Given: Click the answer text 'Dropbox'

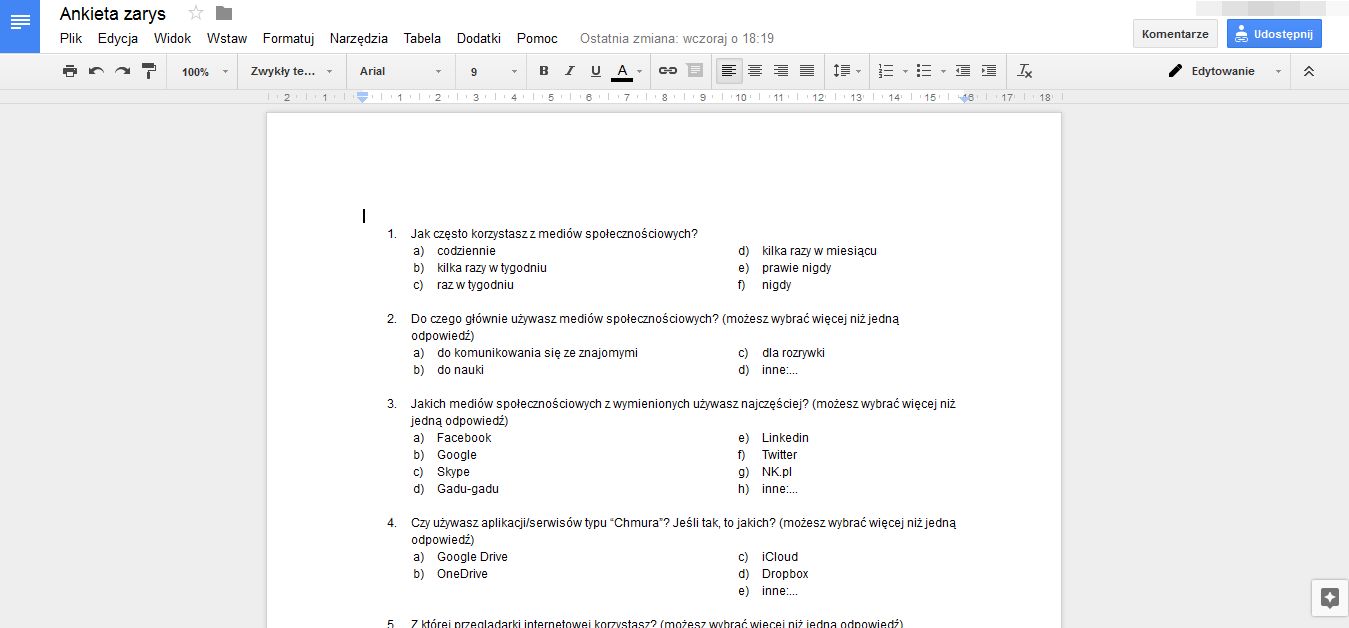Looking at the screenshot, I should coord(785,574).
